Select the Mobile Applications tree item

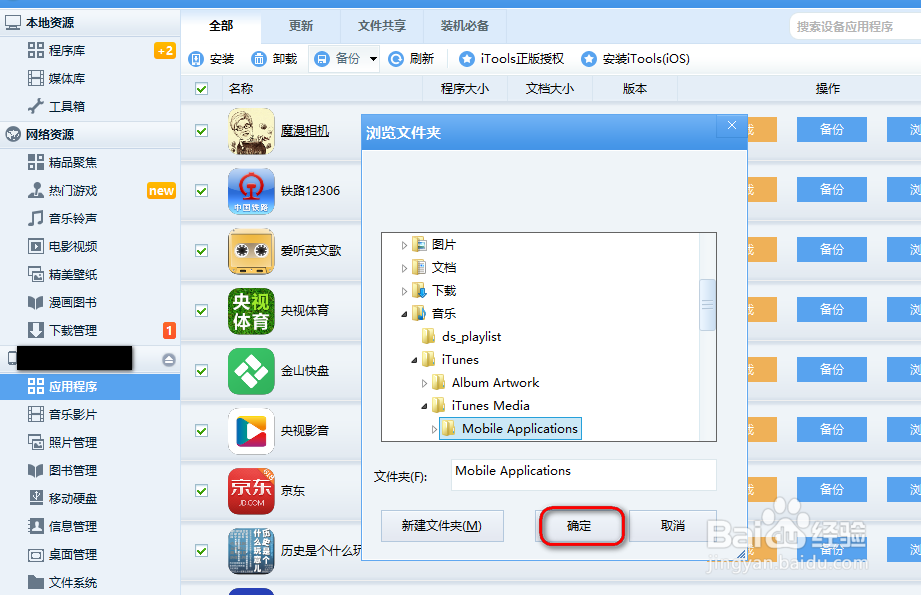click(x=519, y=428)
